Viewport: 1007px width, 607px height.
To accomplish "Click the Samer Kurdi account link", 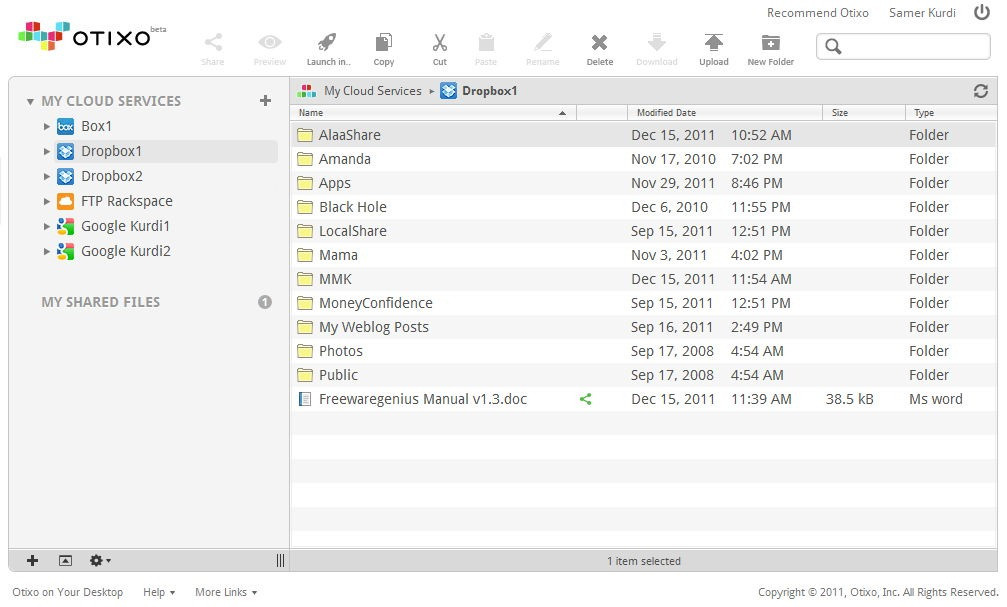I will (x=922, y=13).
